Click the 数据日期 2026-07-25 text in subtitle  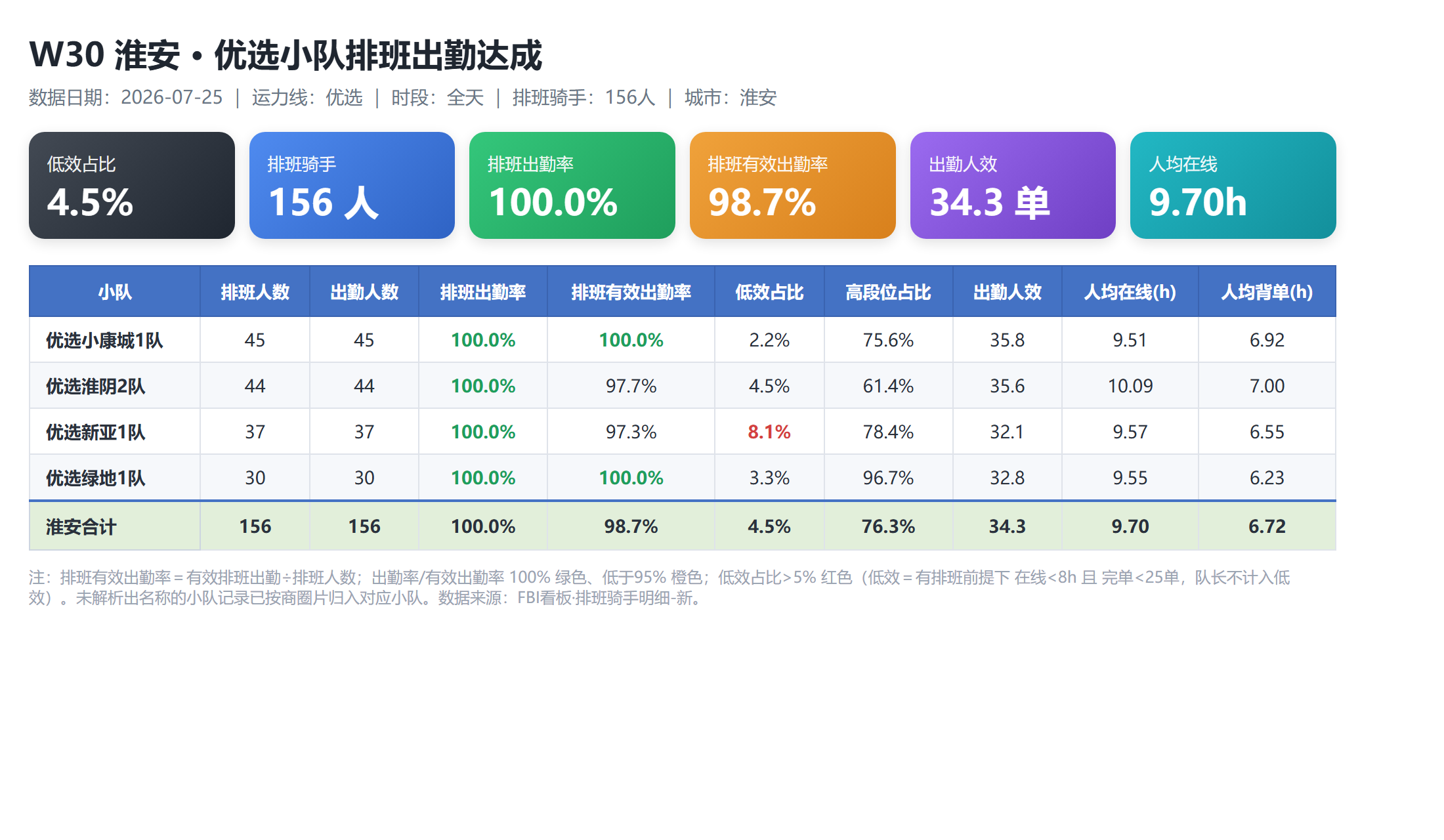(x=126, y=98)
